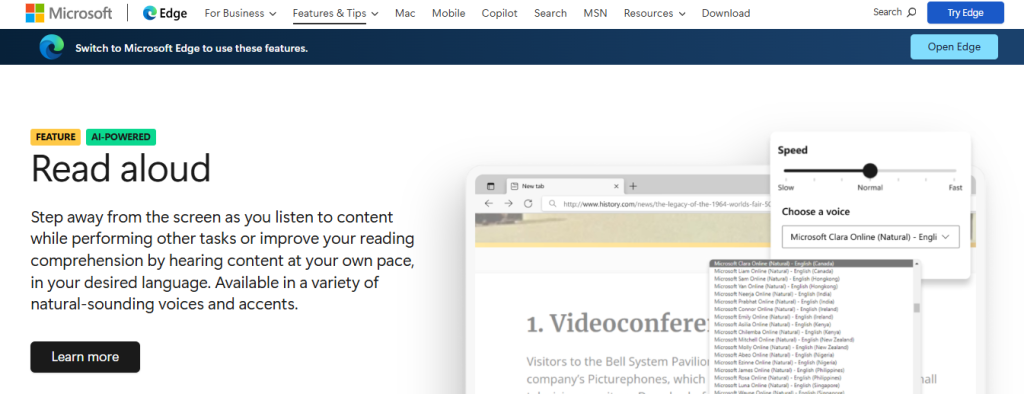The height and width of the screenshot is (394, 1024).
Task: Click 'Switch to Microsoft Edge' banner text
Action: tap(191, 48)
